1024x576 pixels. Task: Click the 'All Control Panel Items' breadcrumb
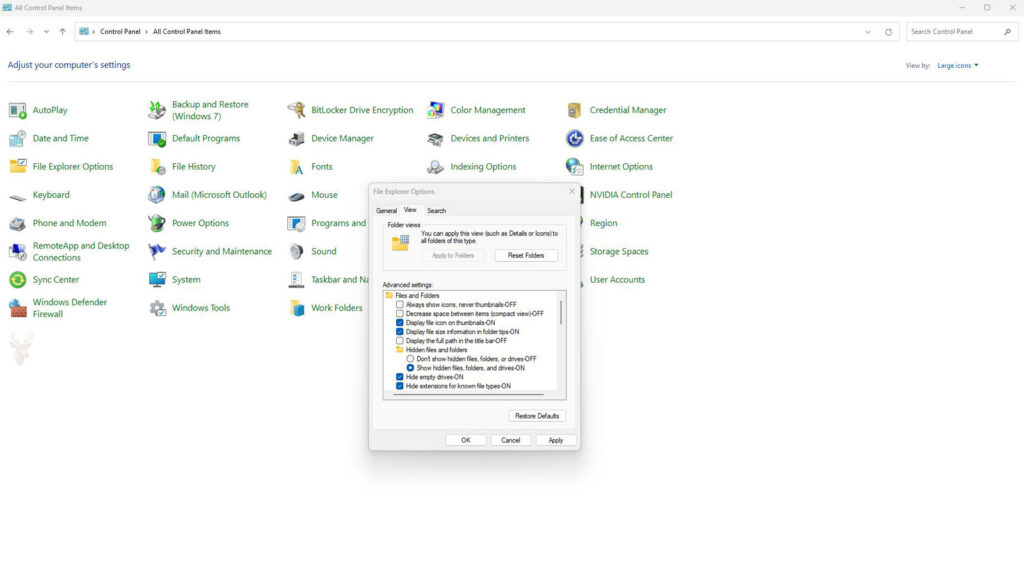(x=187, y=31)
